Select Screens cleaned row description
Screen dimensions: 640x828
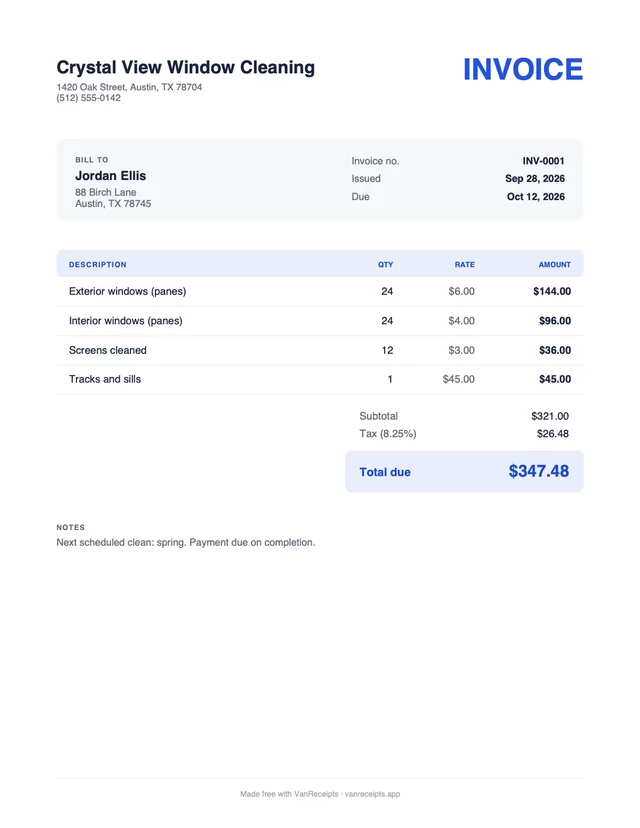coord(108,350)
